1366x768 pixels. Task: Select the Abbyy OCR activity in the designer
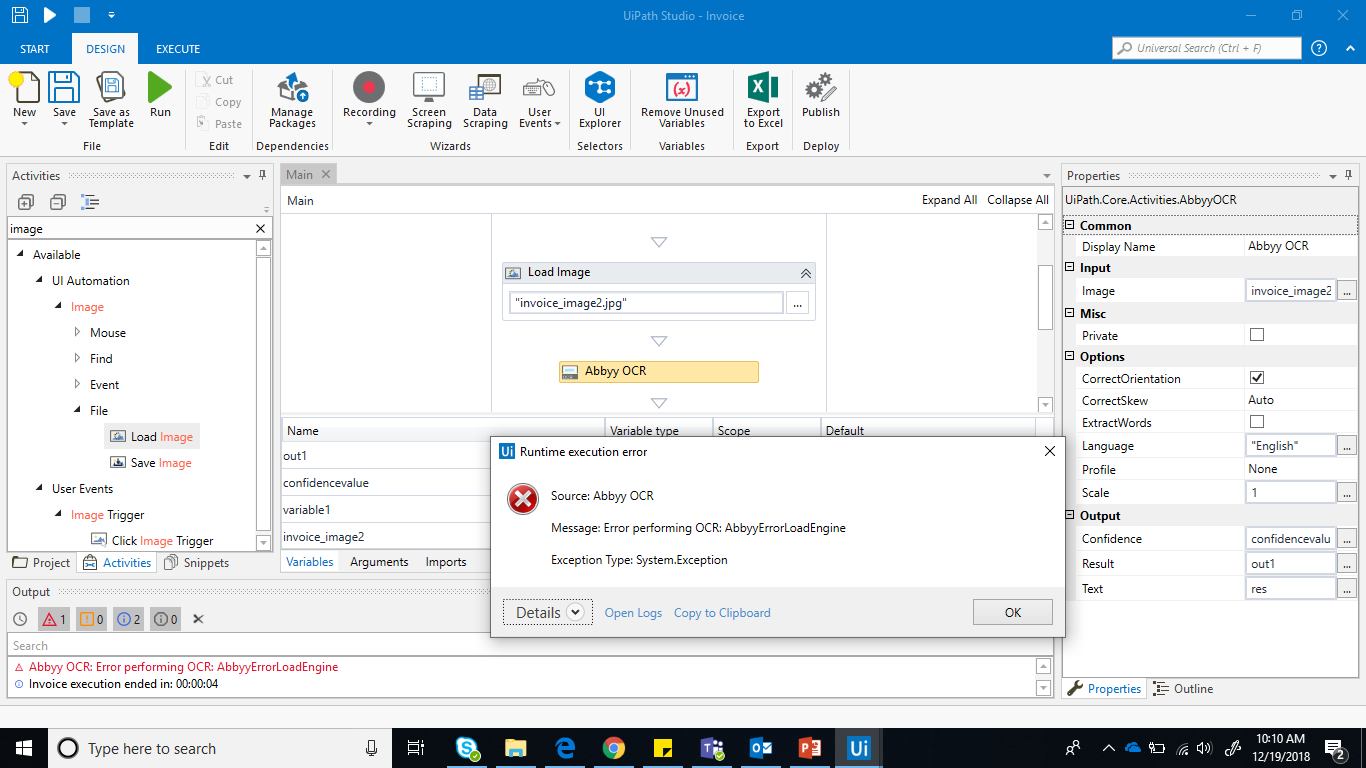659,371
